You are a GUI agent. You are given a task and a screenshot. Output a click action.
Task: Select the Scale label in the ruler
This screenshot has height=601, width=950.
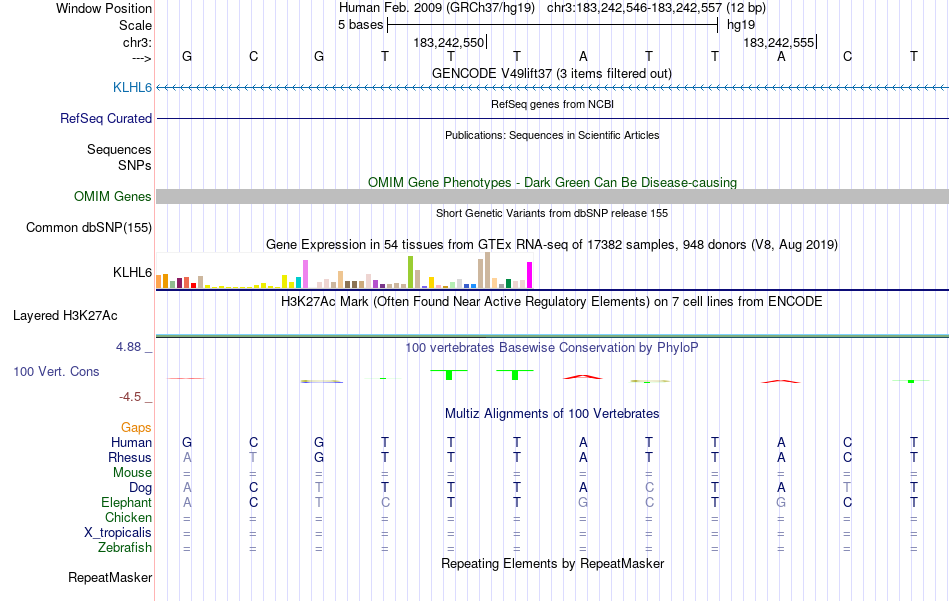point(135,25)
